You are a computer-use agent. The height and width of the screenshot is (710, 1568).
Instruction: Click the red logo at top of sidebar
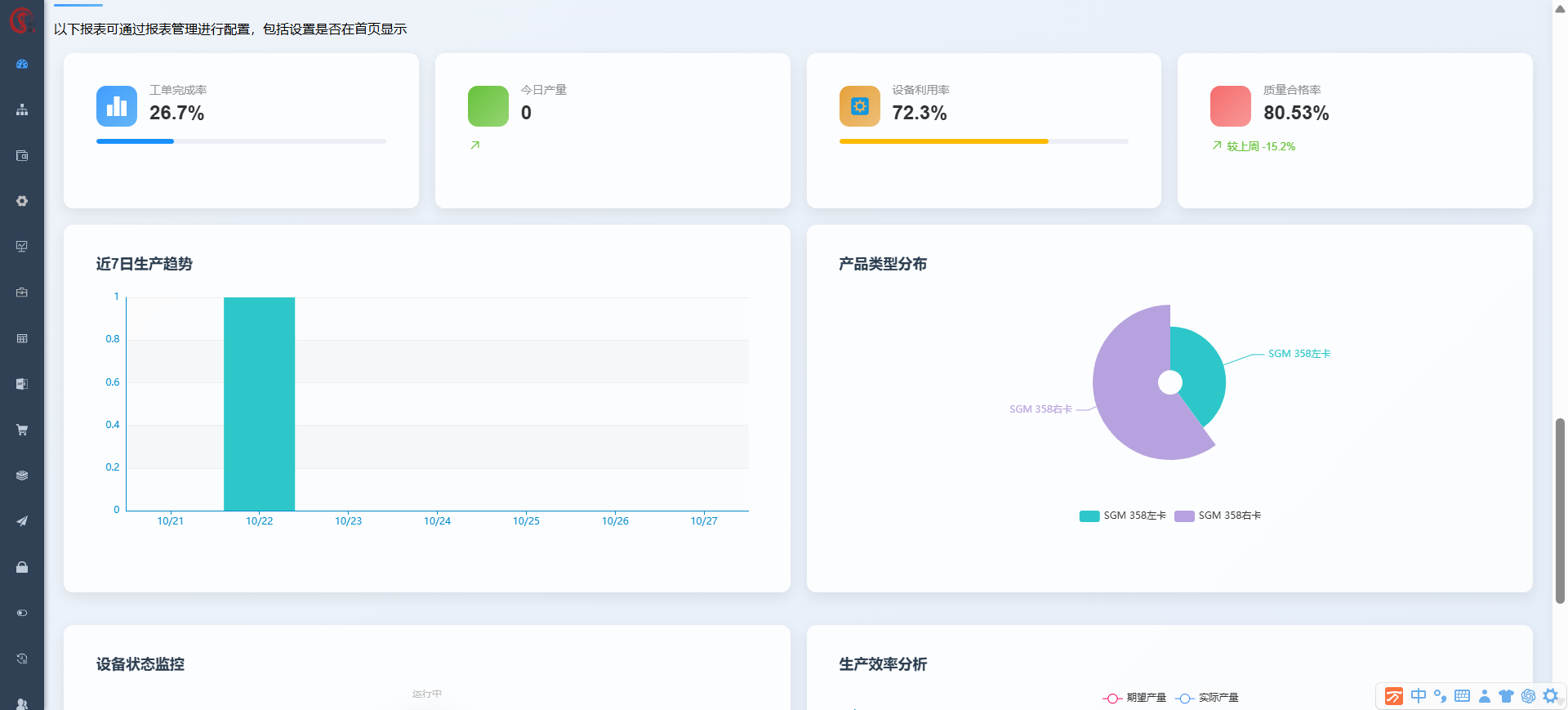point(22,20)
